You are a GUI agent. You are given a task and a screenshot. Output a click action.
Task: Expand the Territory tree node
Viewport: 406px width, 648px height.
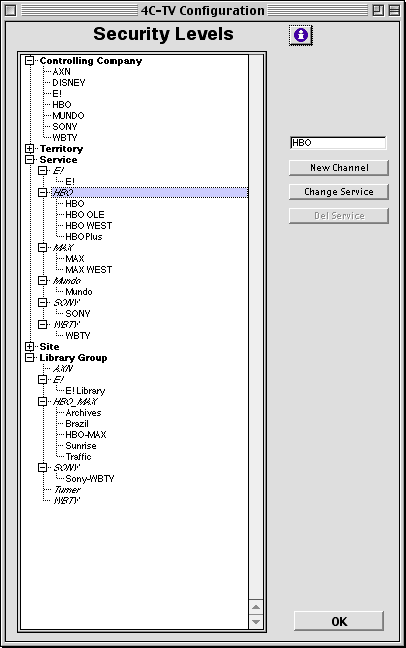pyautogui.click(x=29, y=148)
